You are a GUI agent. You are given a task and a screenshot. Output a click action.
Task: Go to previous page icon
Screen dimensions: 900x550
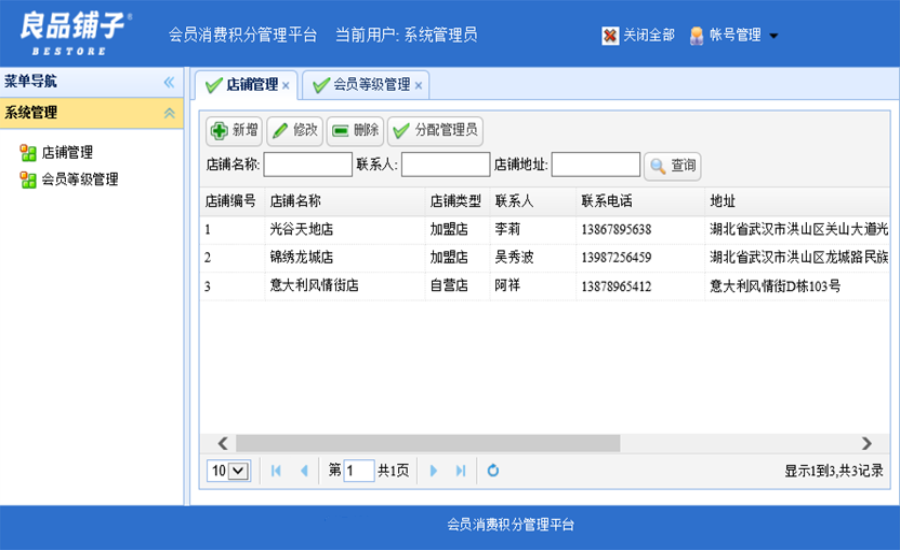pos(304,471)
